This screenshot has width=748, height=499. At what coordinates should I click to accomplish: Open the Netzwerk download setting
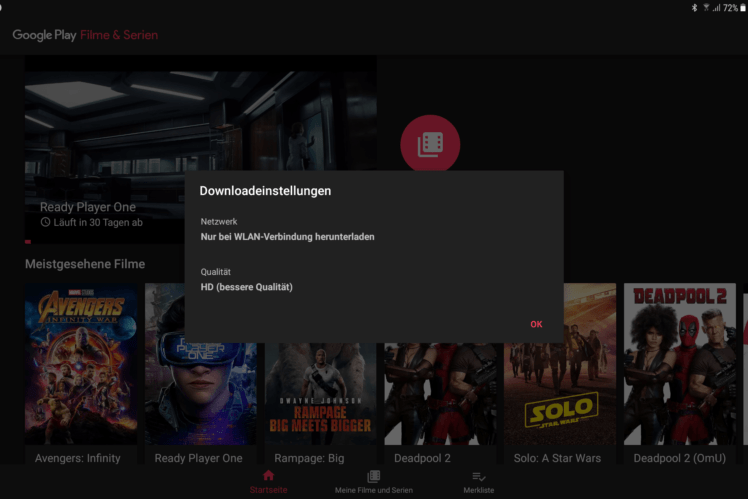[374, 229]
